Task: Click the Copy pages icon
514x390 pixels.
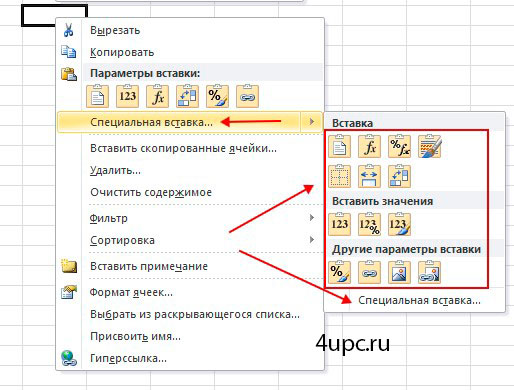Action: [x=68, y=52]
